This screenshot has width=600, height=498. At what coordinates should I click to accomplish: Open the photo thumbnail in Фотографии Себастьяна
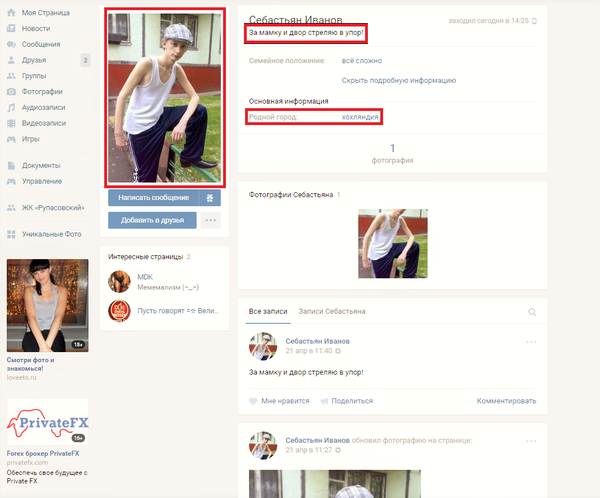(x=393, y=243)
